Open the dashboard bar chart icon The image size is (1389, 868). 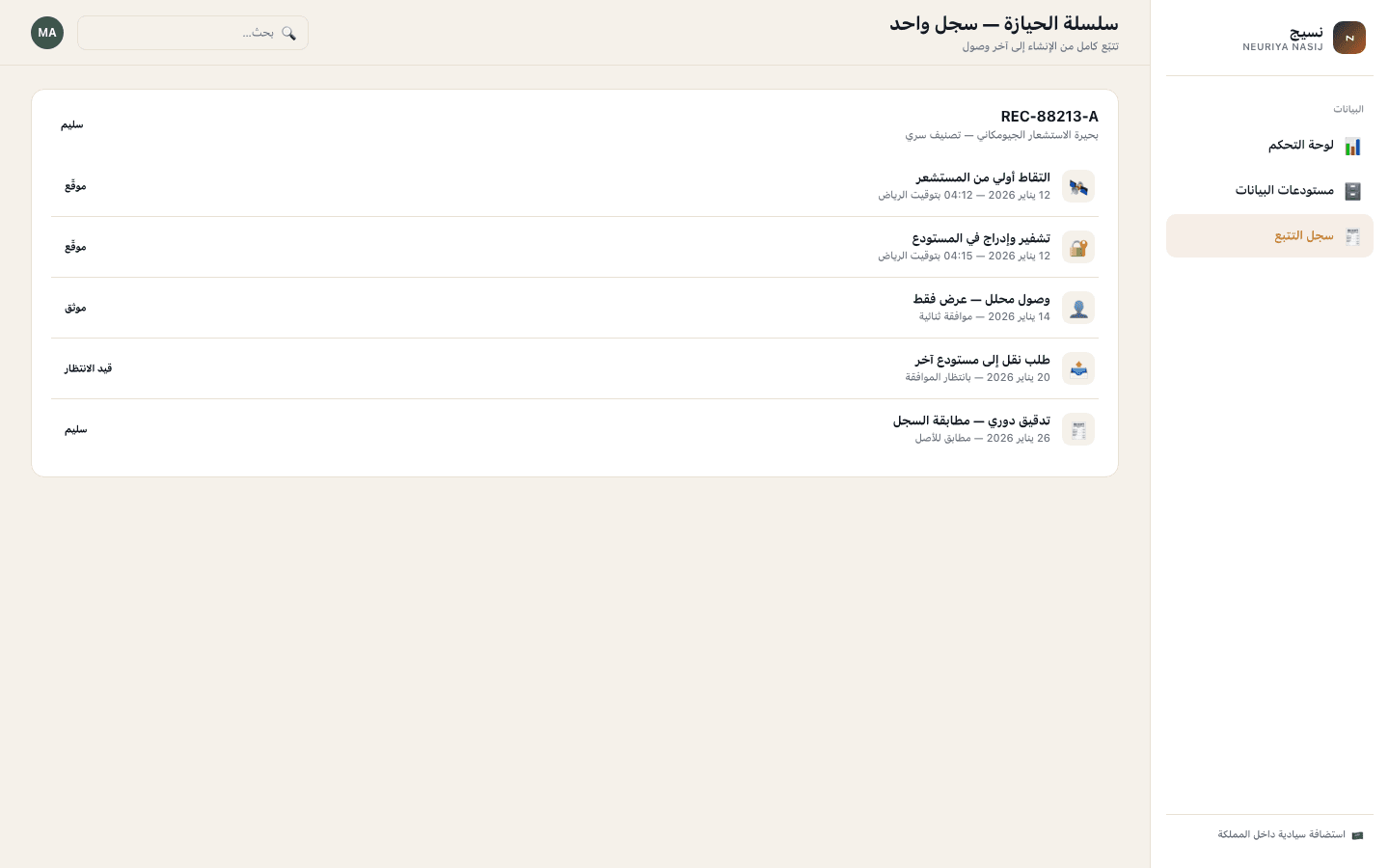(1352, 146)
